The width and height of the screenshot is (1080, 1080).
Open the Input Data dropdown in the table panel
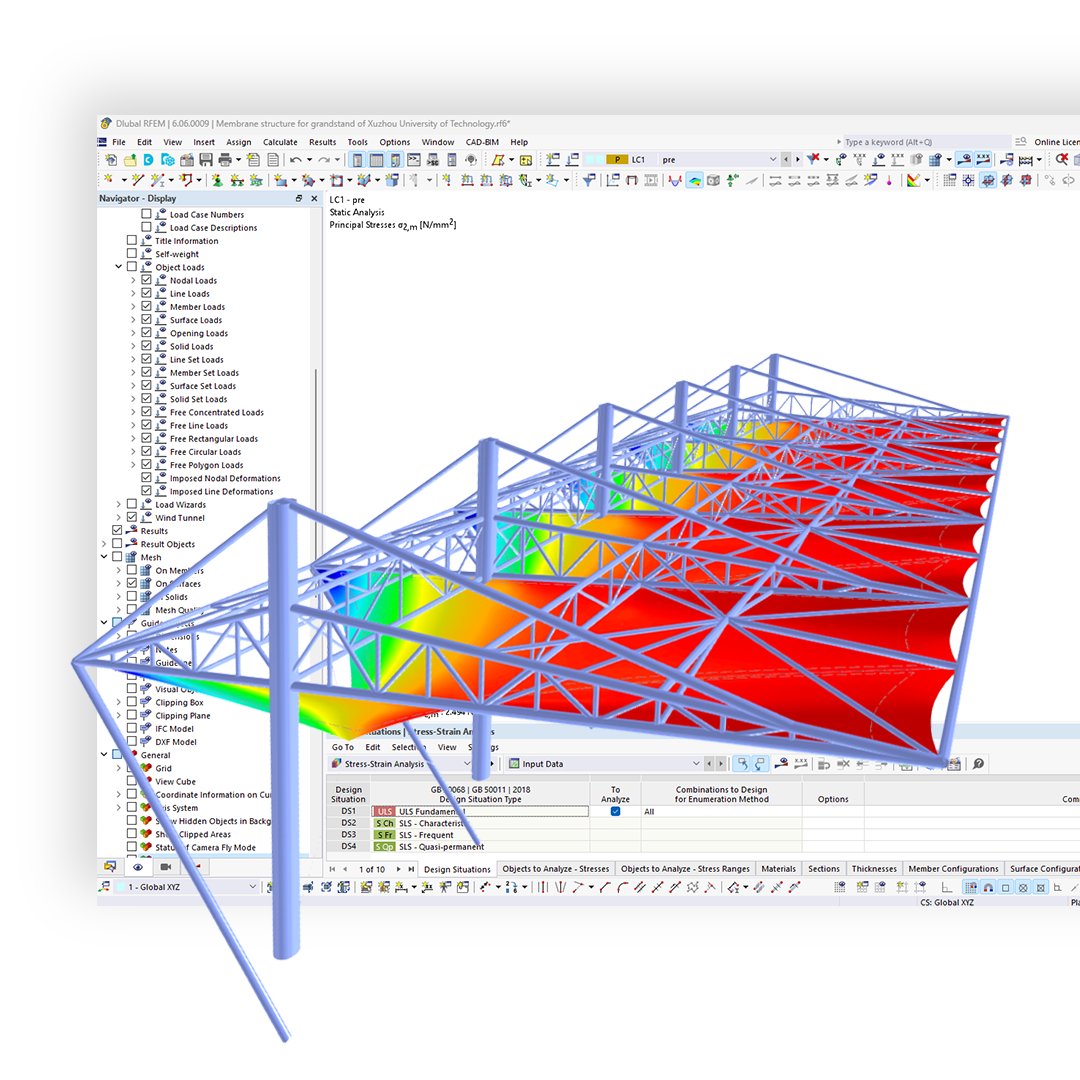pyautogui.click(x=697, y=763)
